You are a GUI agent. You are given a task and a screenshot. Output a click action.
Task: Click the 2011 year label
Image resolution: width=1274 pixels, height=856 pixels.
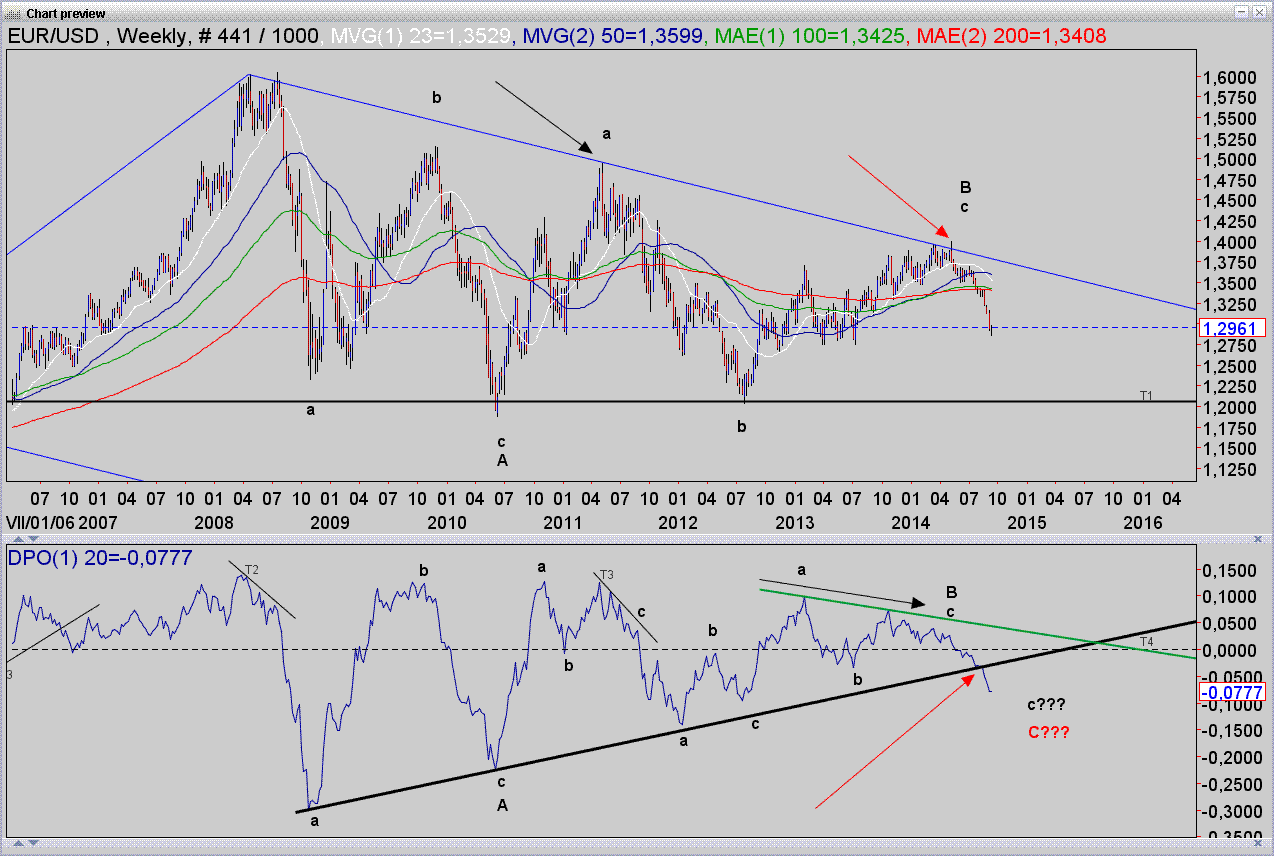(x=562, y=523)
